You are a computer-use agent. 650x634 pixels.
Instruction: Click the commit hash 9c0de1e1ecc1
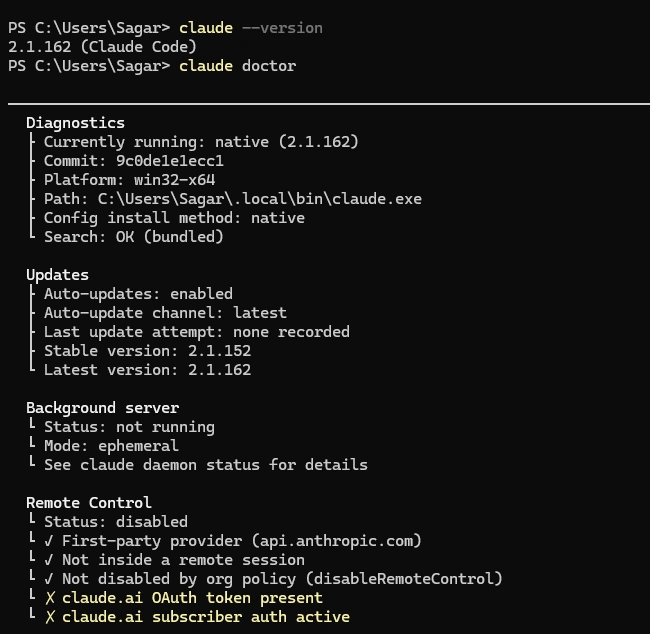click(170, 161)
